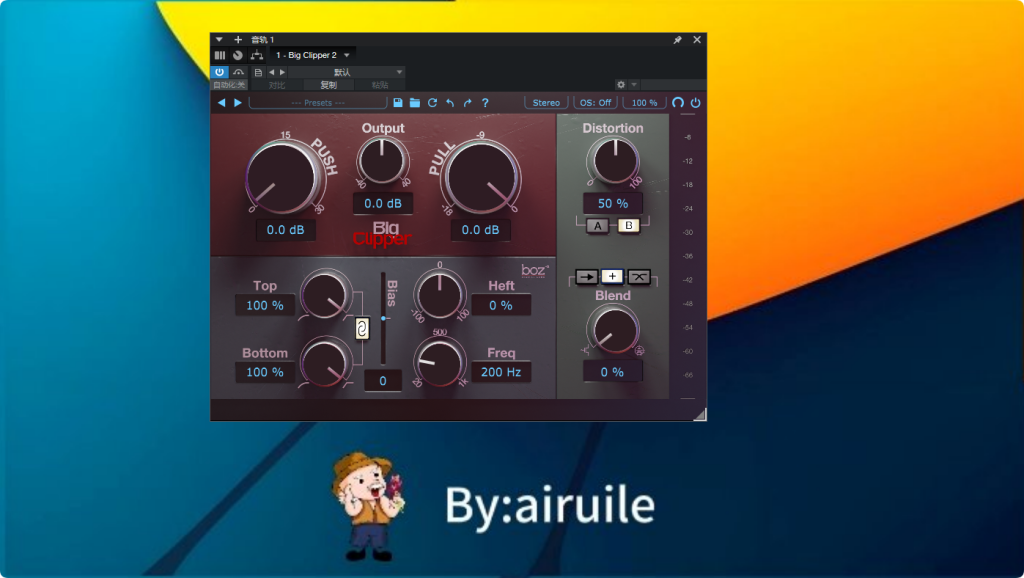Viewport: 1024px width, 578px height.
Task: Open the Stereo mode selector
Action: click(x=546, y=103)
